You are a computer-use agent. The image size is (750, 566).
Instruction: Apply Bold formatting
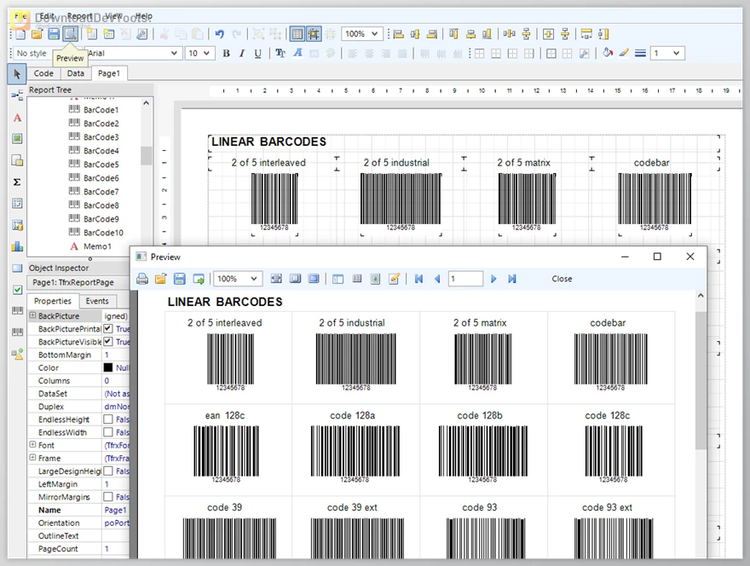(226, 53)
